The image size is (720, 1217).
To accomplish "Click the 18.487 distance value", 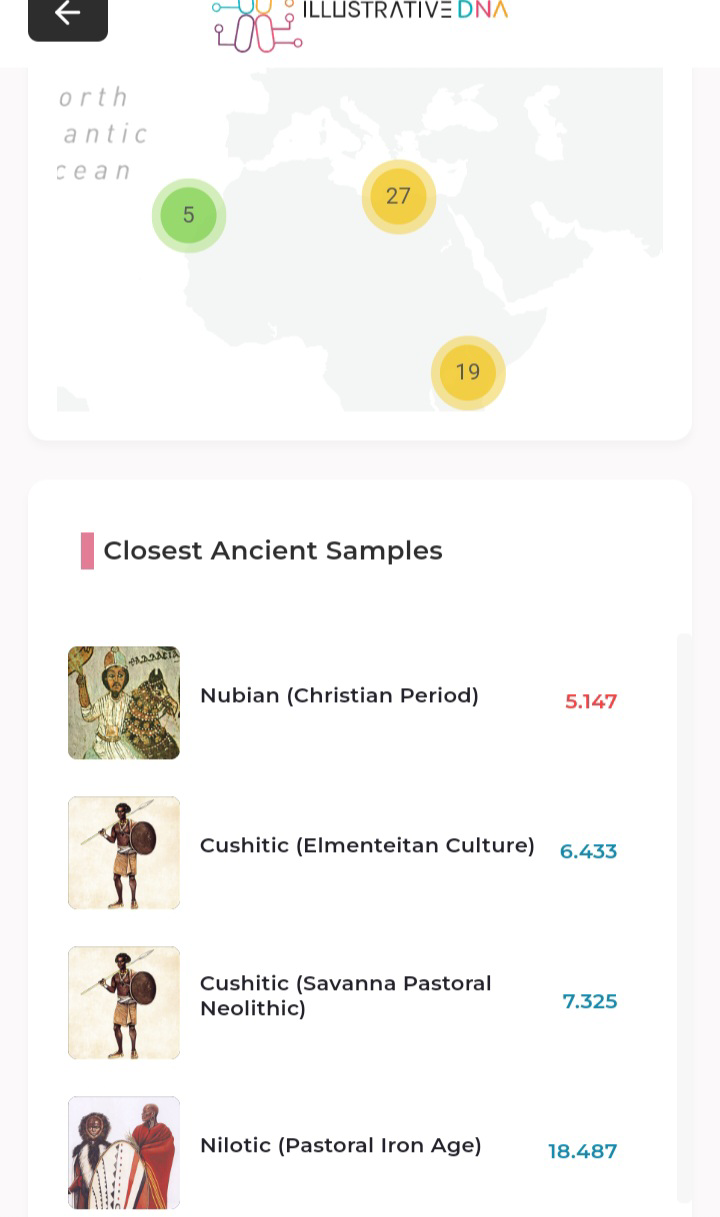I will pos(583,1151).
